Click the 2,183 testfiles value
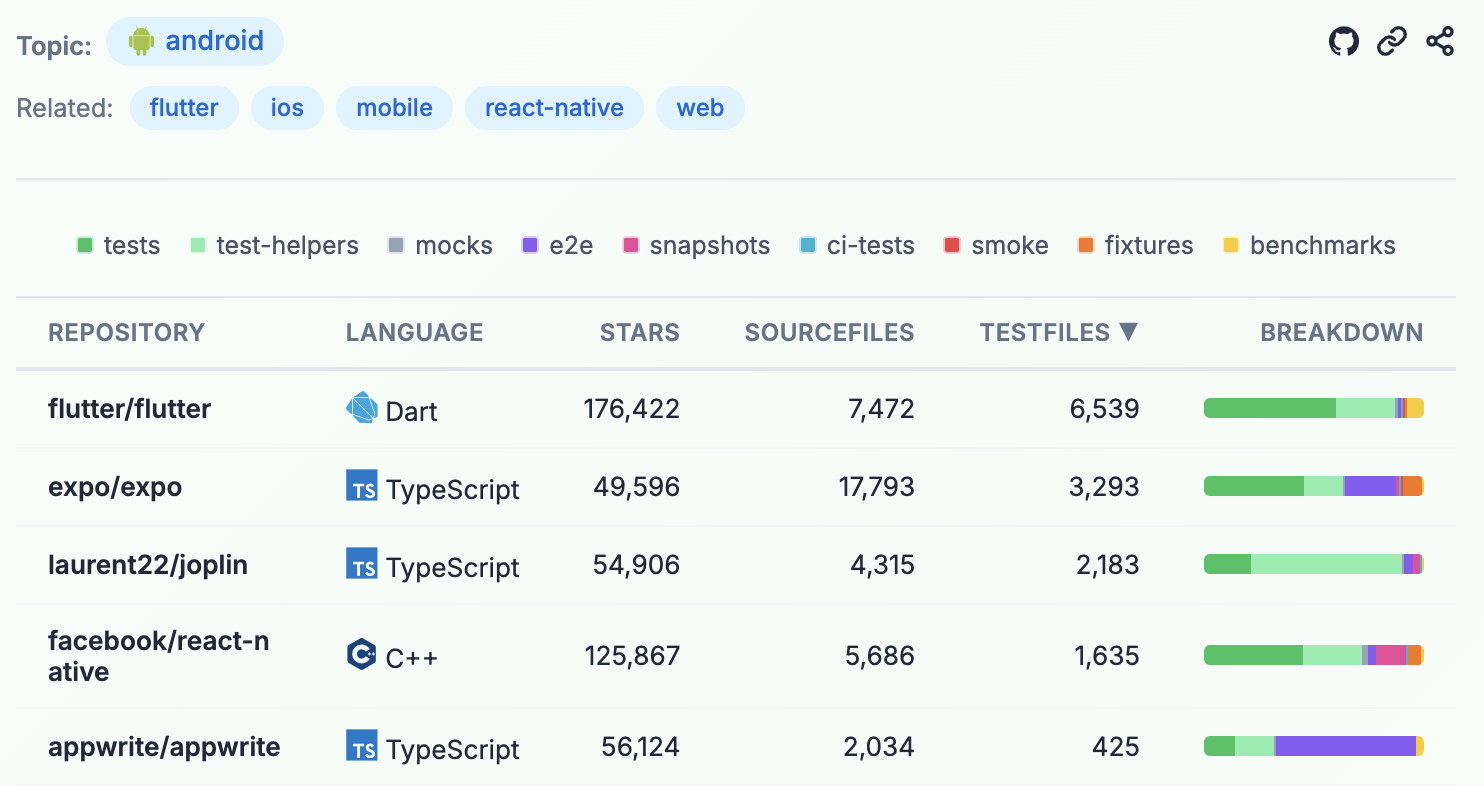This screenshot has width=1484, height=786. click(x=1106, y=564)
